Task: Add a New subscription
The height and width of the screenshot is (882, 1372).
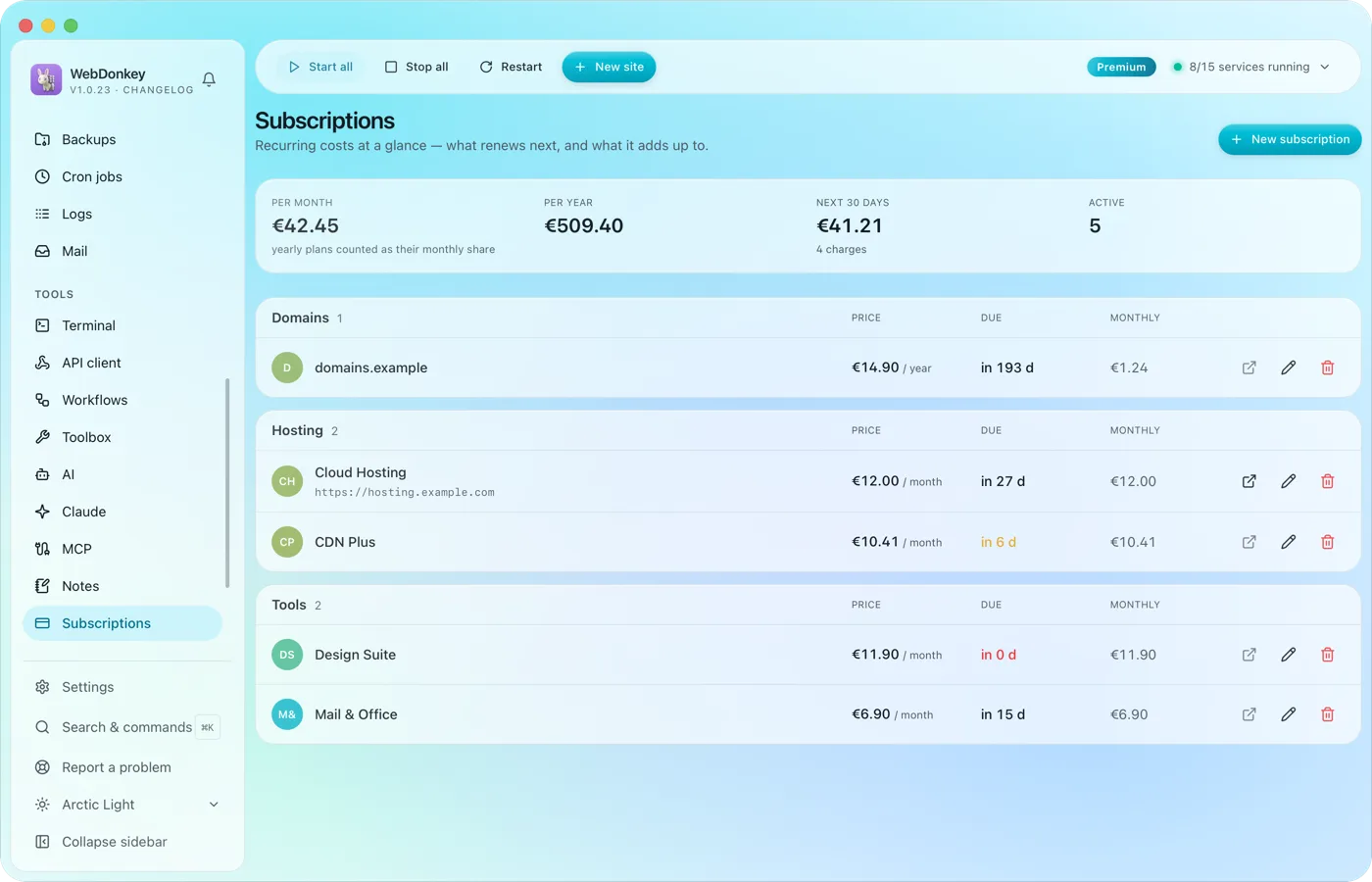Action: pos(1290,139)
